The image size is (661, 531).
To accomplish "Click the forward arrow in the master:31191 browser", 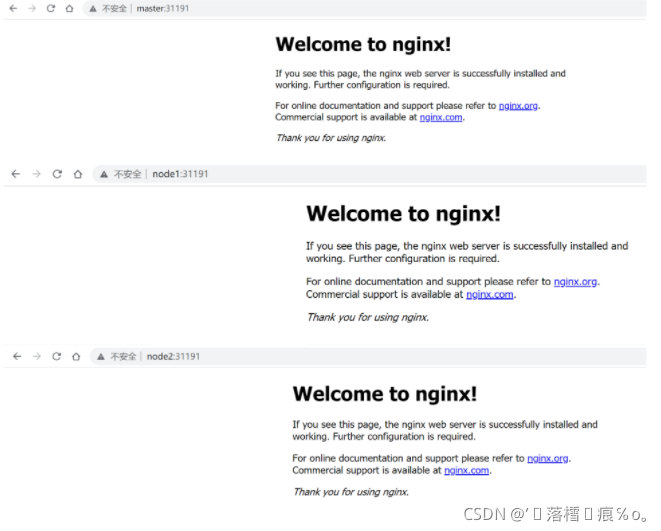I will 32,8.
